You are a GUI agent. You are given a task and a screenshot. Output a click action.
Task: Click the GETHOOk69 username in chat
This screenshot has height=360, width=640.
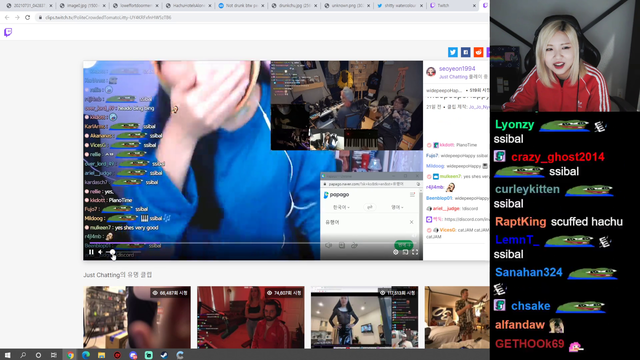tap(529, 344)
